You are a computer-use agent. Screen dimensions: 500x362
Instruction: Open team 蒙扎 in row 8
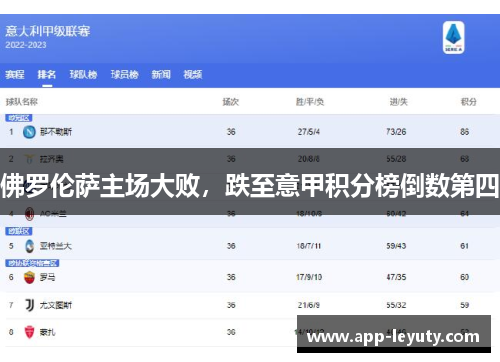(48, 332)
